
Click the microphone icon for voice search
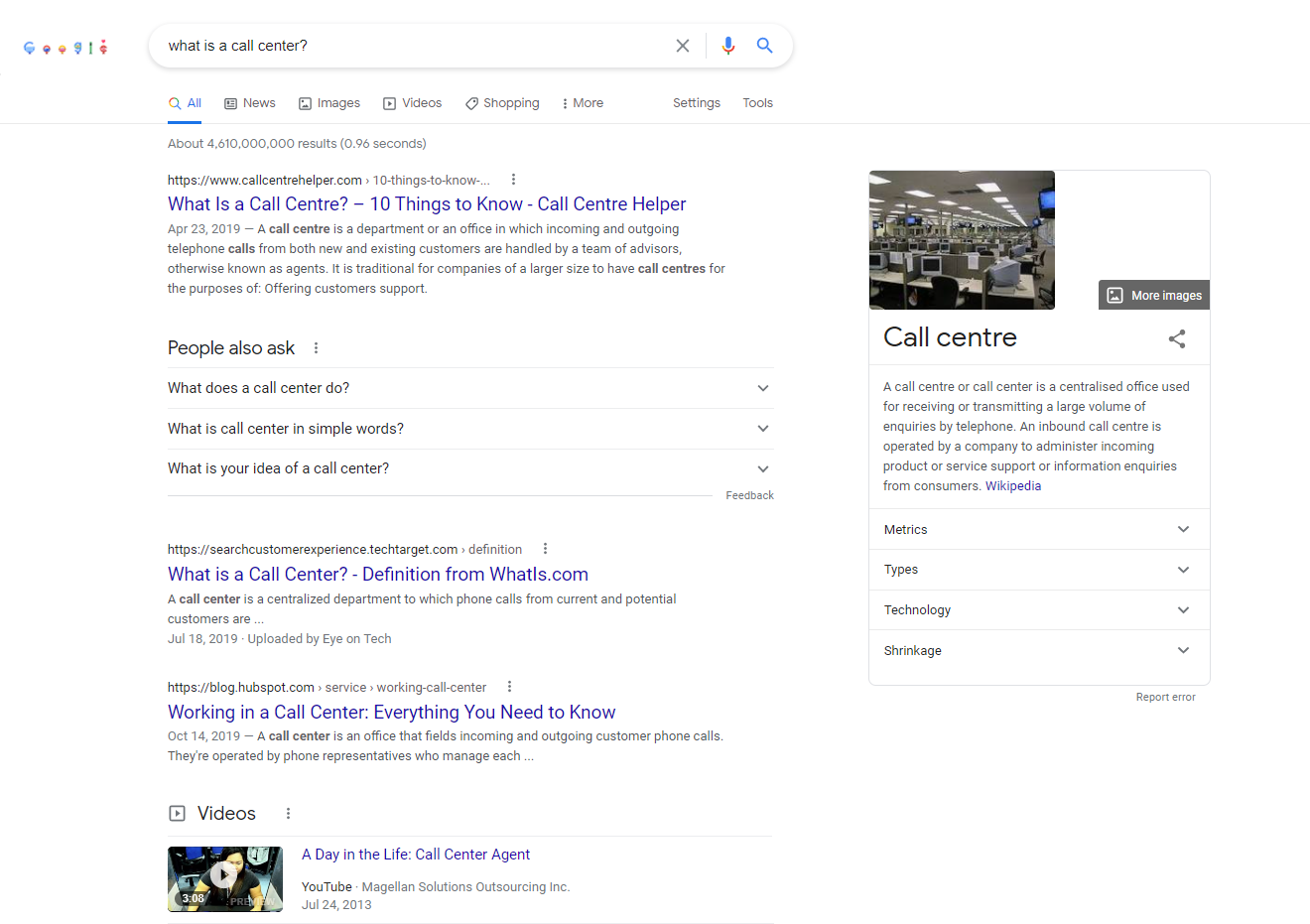pyautogui.click(x=728, y=45)
